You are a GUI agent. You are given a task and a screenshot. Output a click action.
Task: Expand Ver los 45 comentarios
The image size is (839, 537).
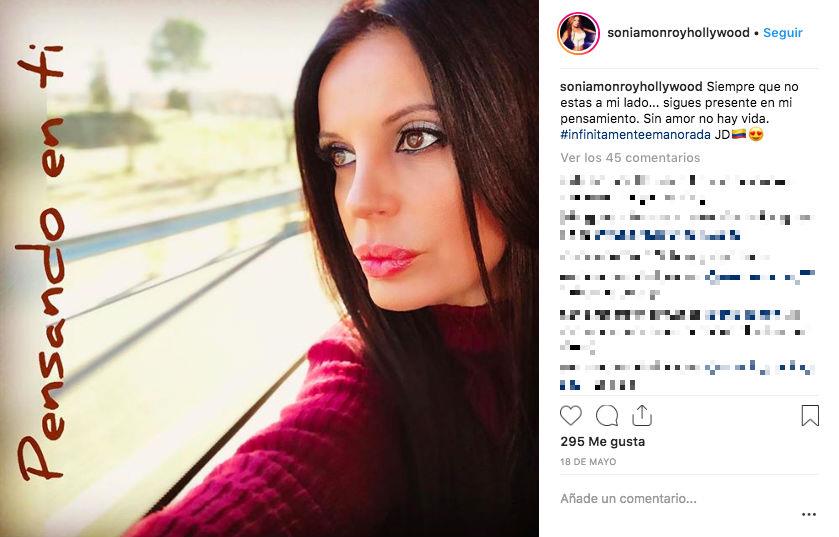630,158
